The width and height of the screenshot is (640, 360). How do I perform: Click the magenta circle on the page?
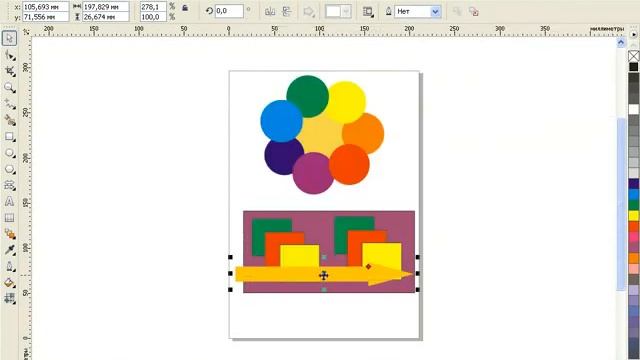[x=313, y=174]
